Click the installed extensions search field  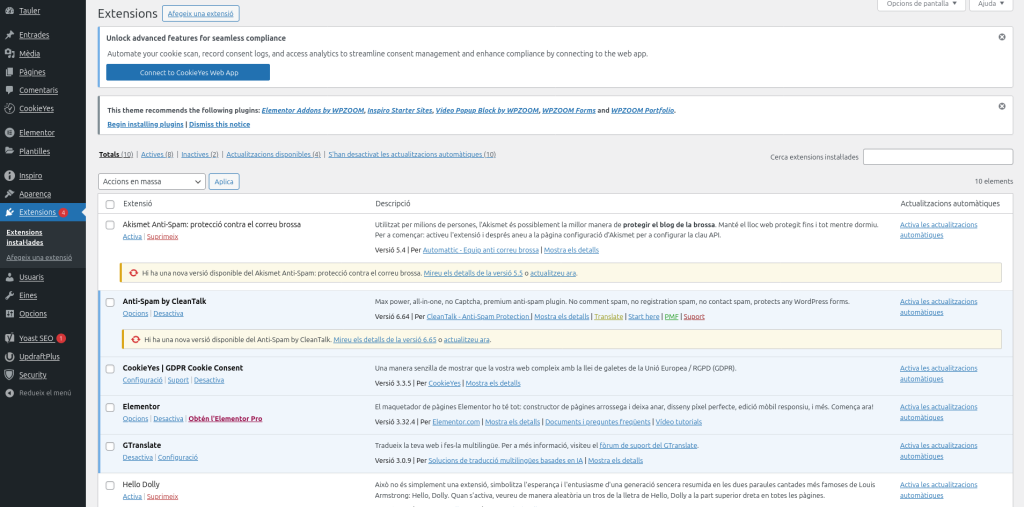pos(937,157)
